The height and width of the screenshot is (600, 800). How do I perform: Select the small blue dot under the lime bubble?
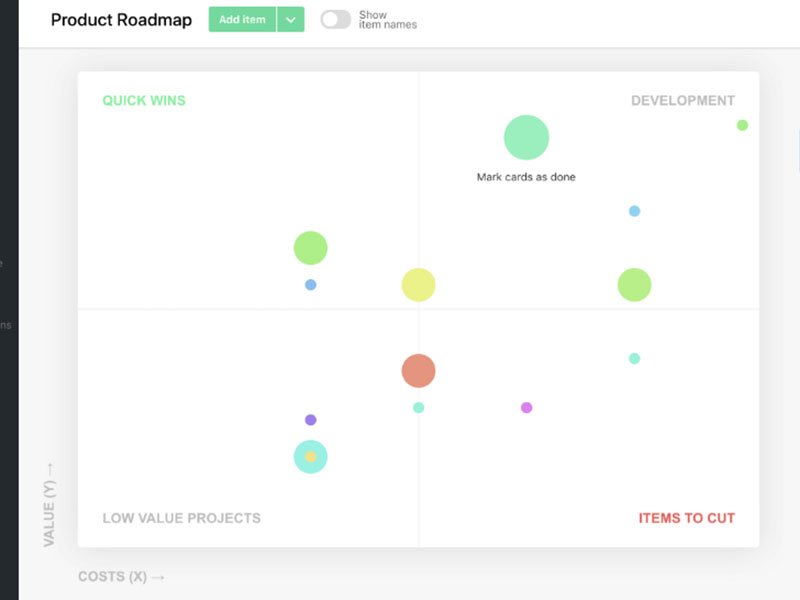point(310,285)
